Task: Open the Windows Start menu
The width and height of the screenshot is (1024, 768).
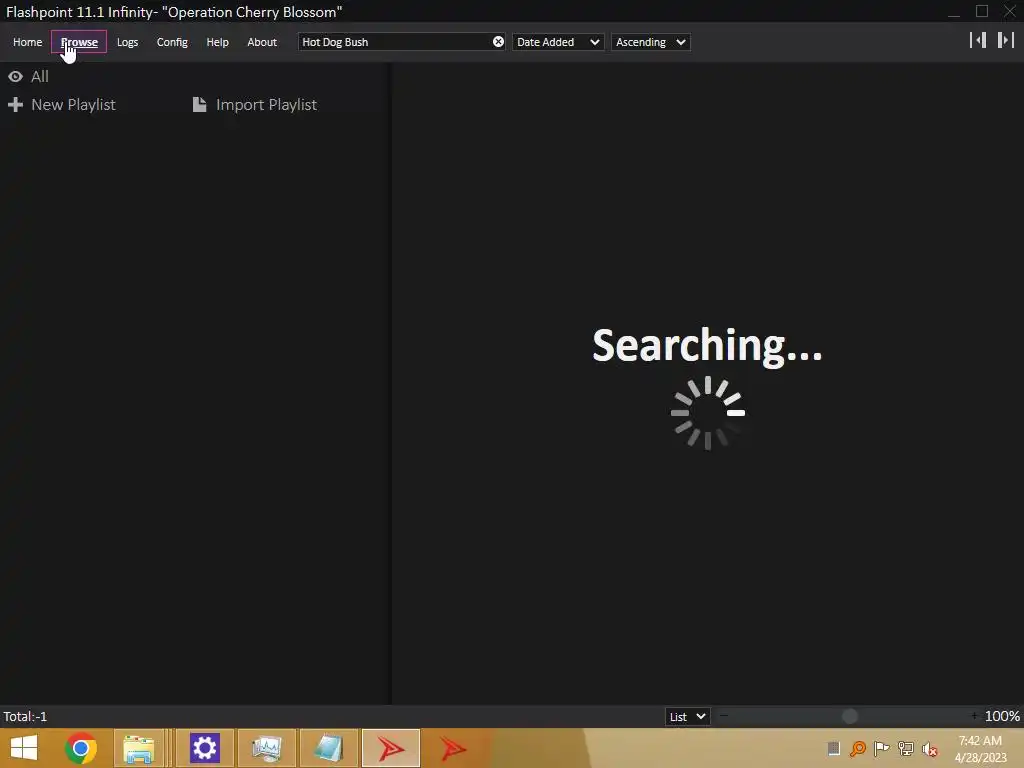Action: [x=24, y=748]
